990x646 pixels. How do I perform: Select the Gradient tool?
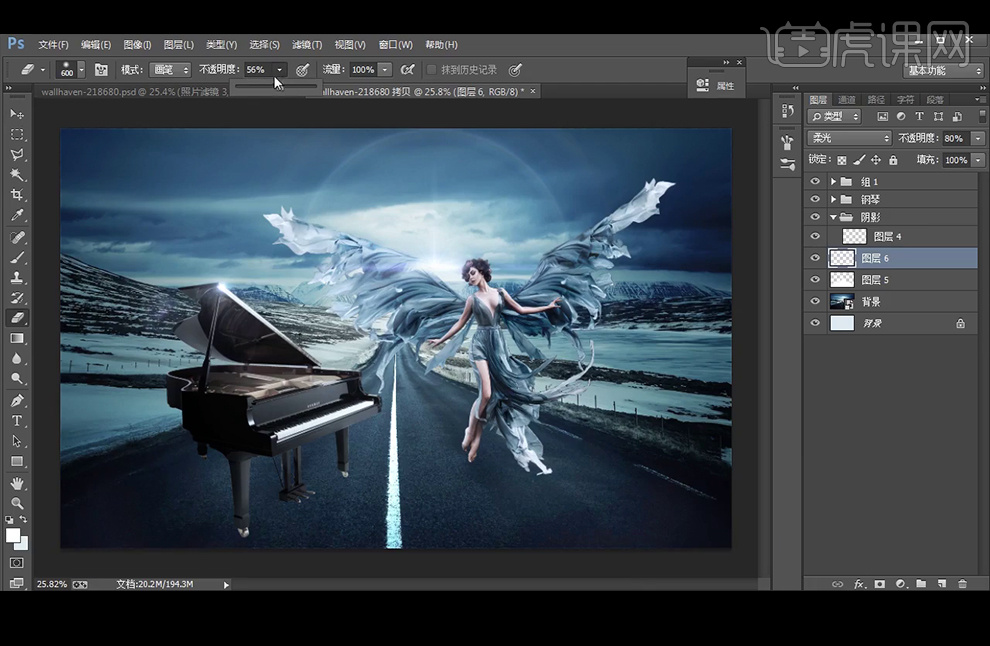[17, 338]
